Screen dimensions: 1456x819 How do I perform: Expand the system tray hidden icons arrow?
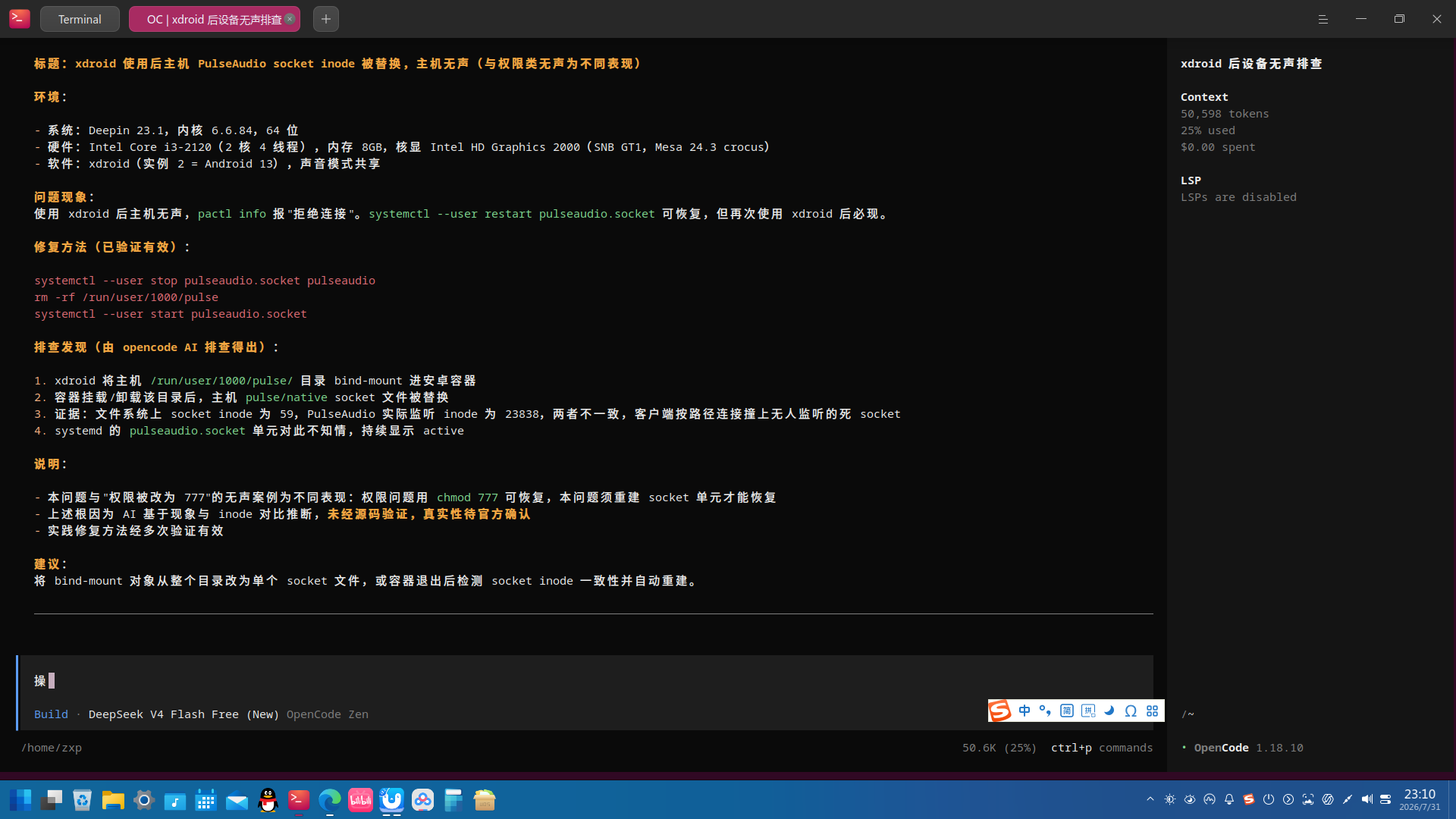pos(1150,799)
